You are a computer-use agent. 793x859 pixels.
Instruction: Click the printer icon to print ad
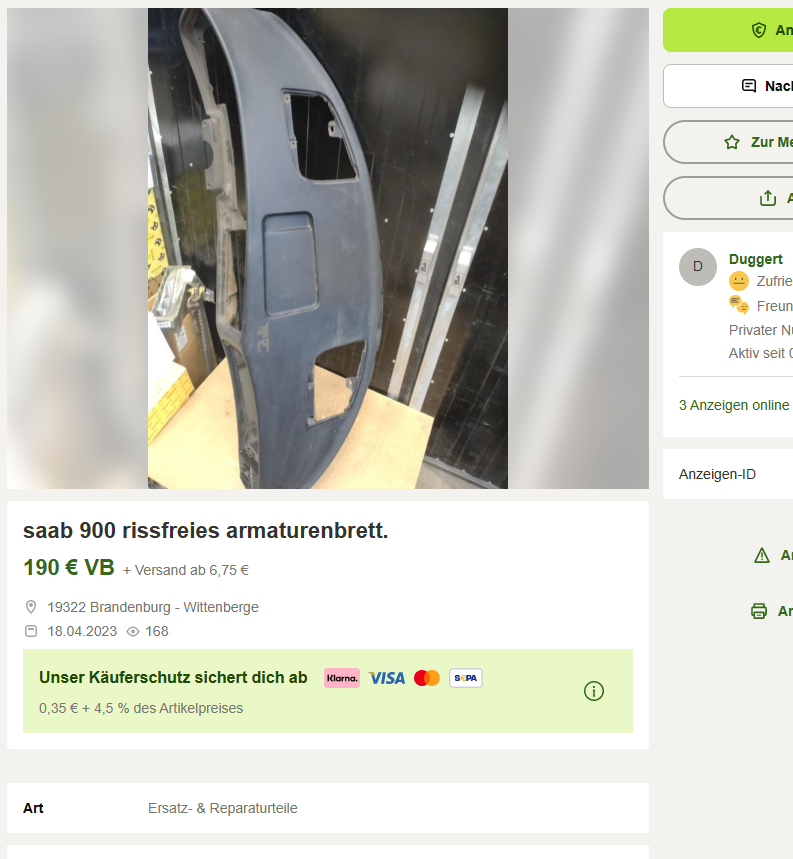click(x=758, y=611)
